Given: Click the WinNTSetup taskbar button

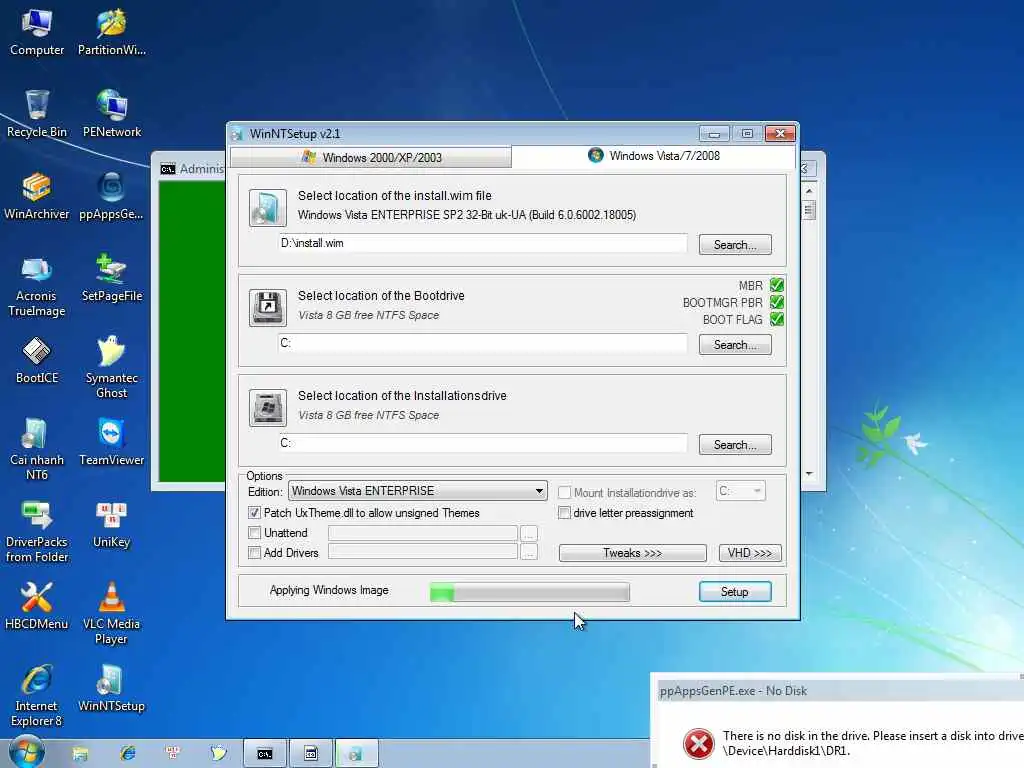Looking at the screenshot, I should (x=356, y=754).
